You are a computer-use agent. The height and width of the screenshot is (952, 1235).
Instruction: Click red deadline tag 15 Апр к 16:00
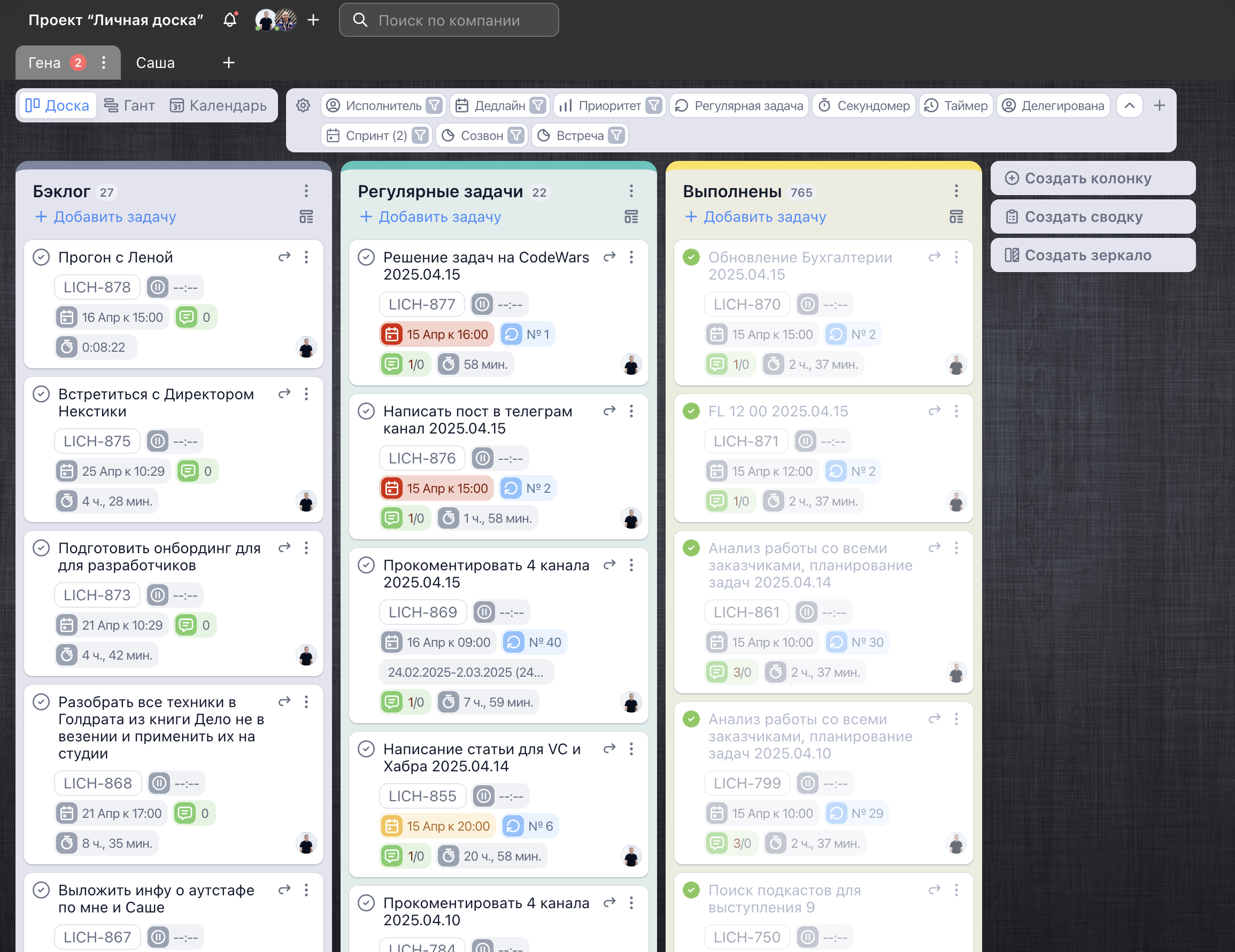[x=437, y=334]
